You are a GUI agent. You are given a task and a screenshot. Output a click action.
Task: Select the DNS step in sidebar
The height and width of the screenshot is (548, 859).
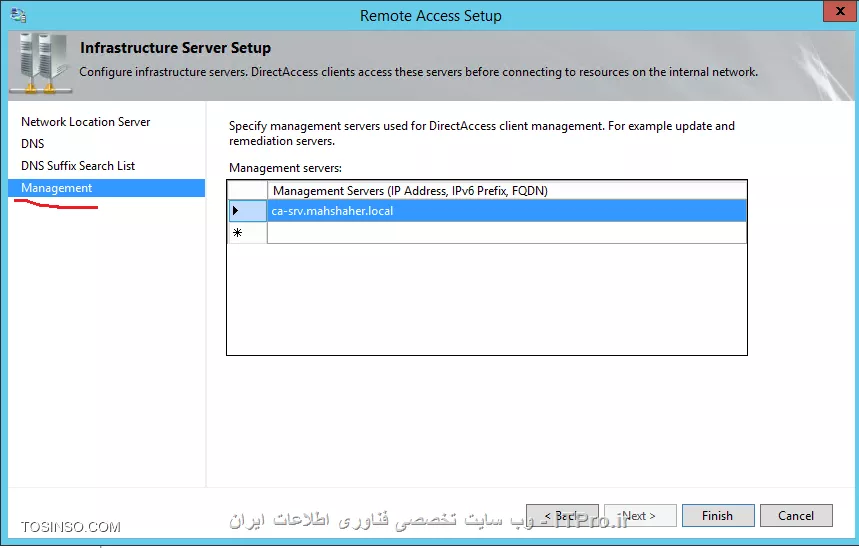32,144
